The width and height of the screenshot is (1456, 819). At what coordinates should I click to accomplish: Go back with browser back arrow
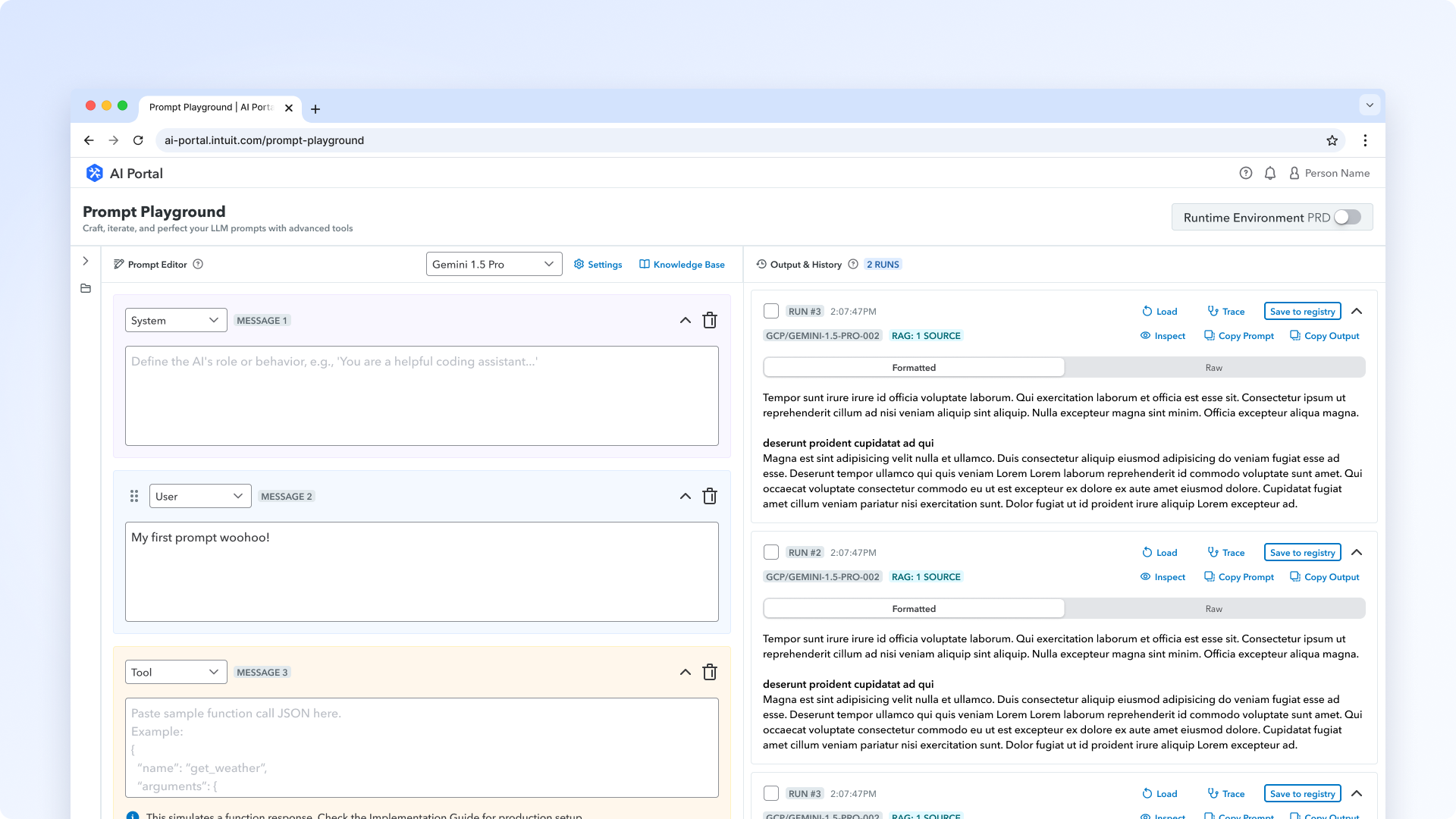coord(89,140)
